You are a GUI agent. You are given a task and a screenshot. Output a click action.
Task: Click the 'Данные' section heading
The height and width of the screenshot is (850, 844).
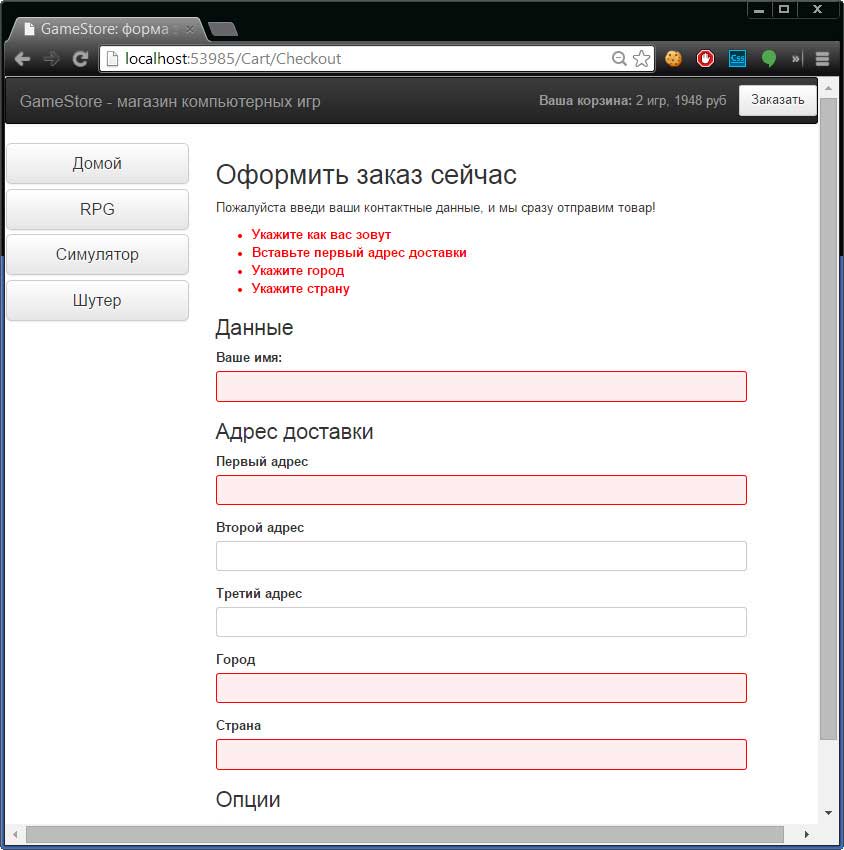(x=254, y=328)
